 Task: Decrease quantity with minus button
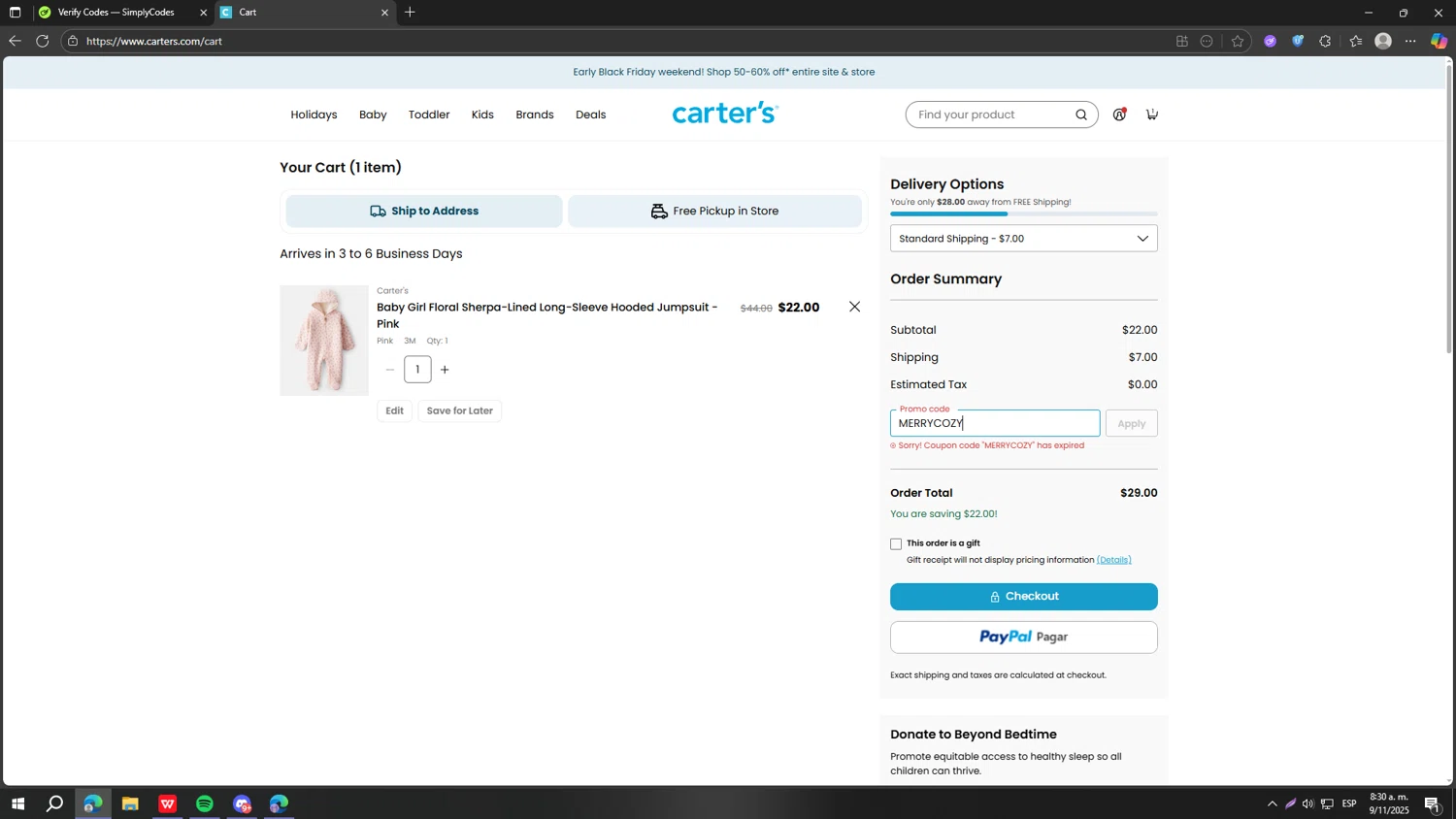(390, 370)
